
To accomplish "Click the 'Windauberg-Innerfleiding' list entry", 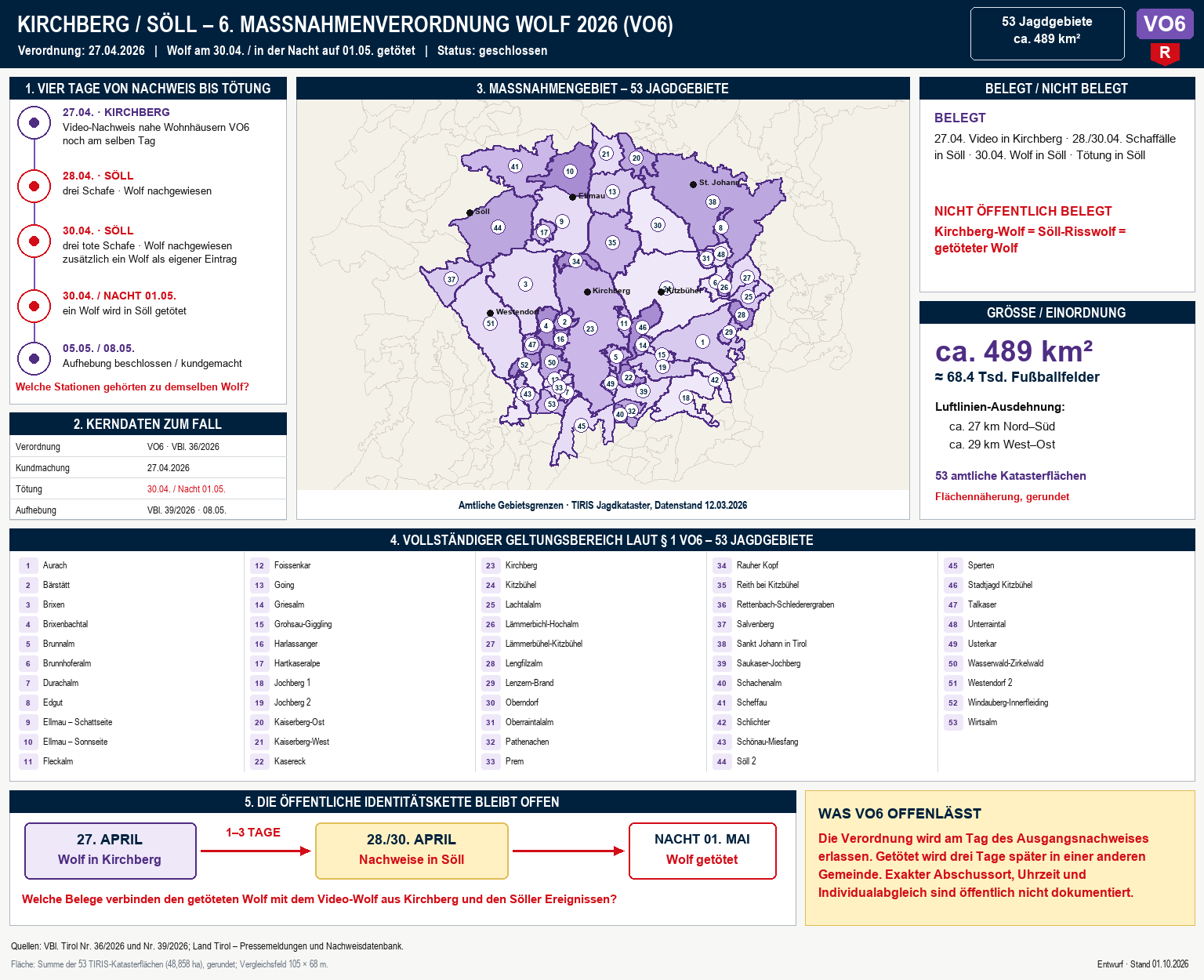I will click(1008, 702).
